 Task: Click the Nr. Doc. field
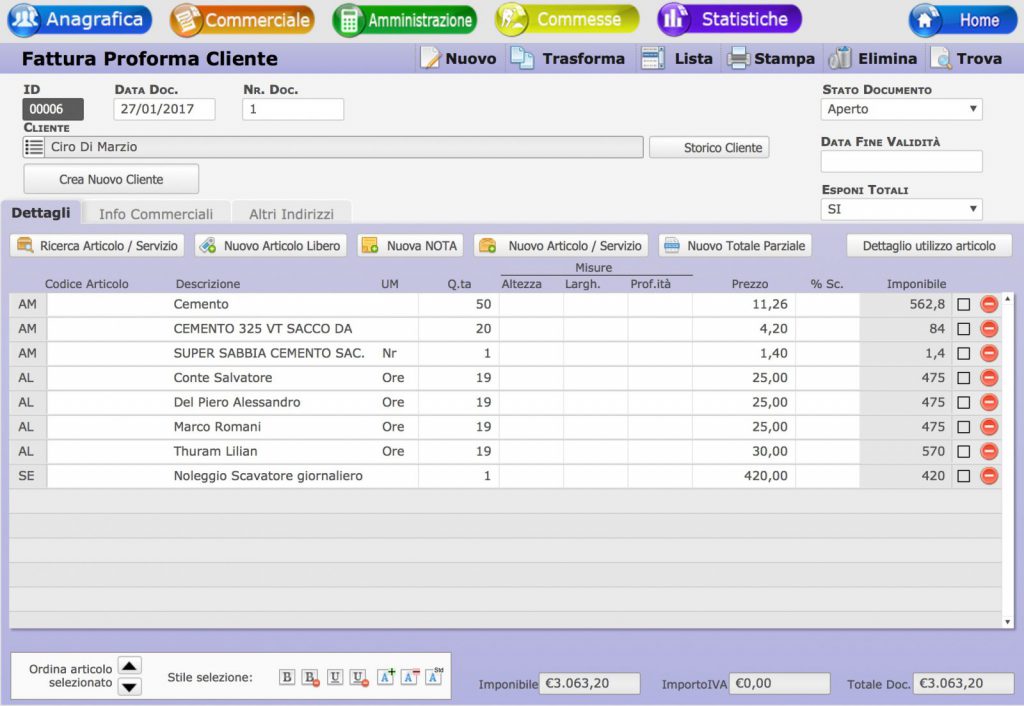pyautogui.click(x=293, y=109)
